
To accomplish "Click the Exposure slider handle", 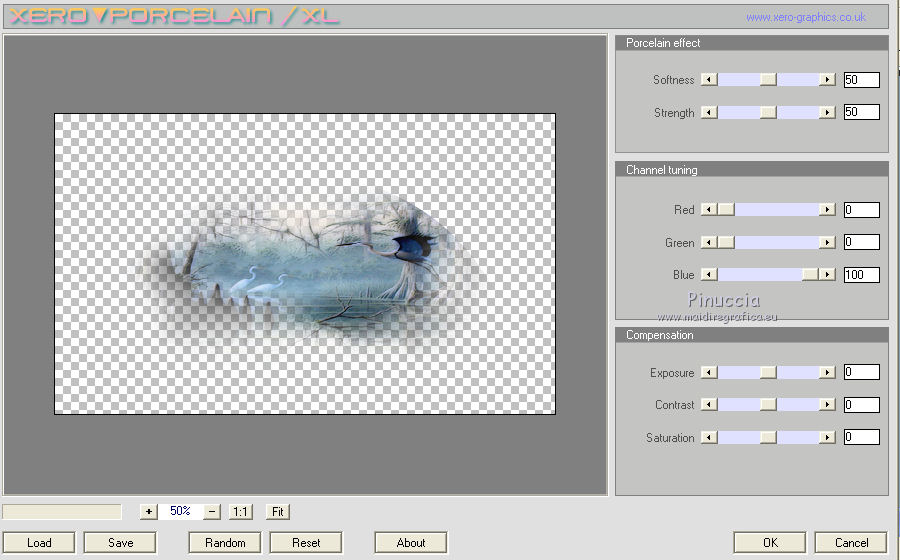I will click(768, 372).
